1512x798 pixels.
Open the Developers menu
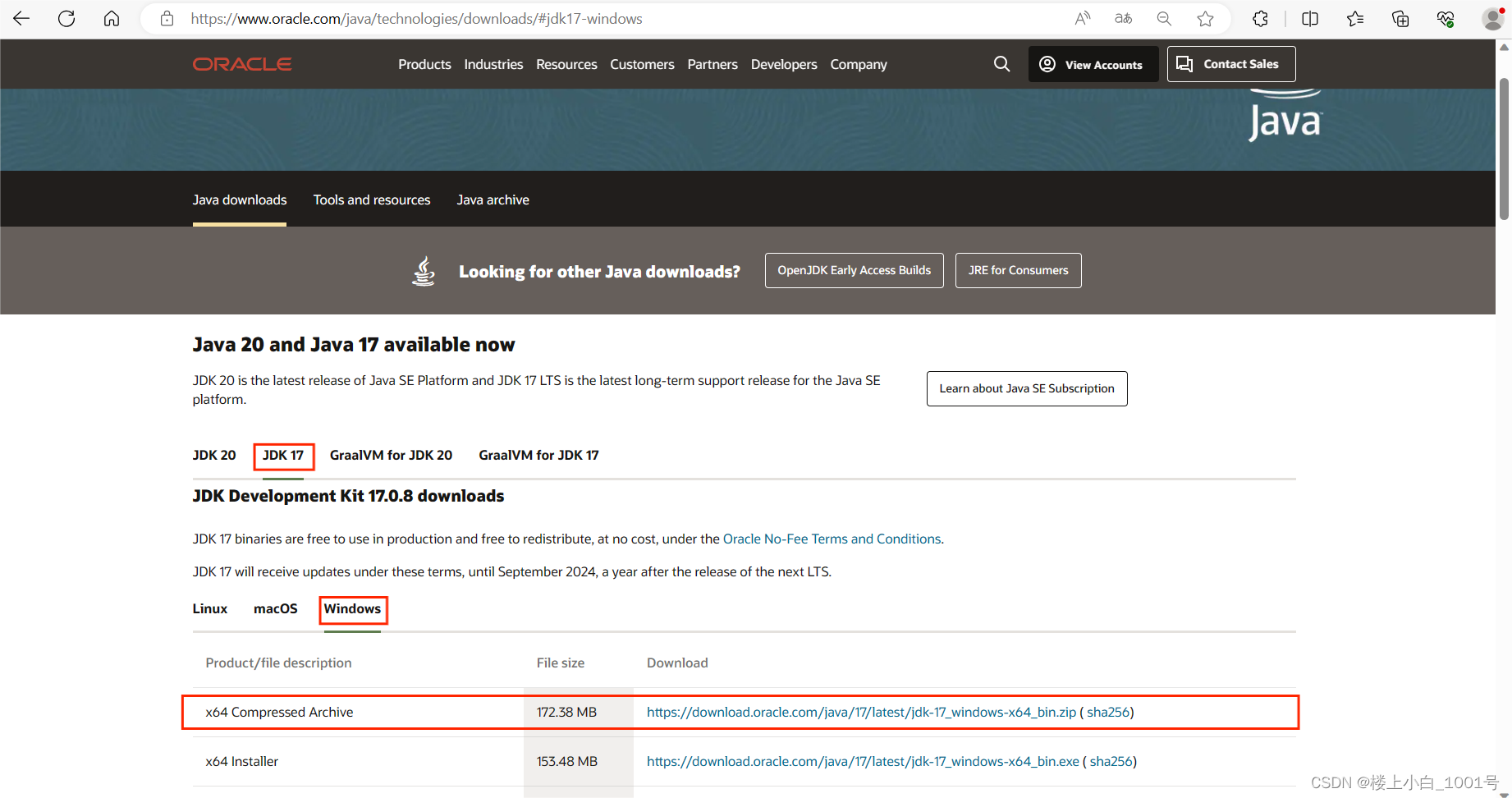(784, 64)
